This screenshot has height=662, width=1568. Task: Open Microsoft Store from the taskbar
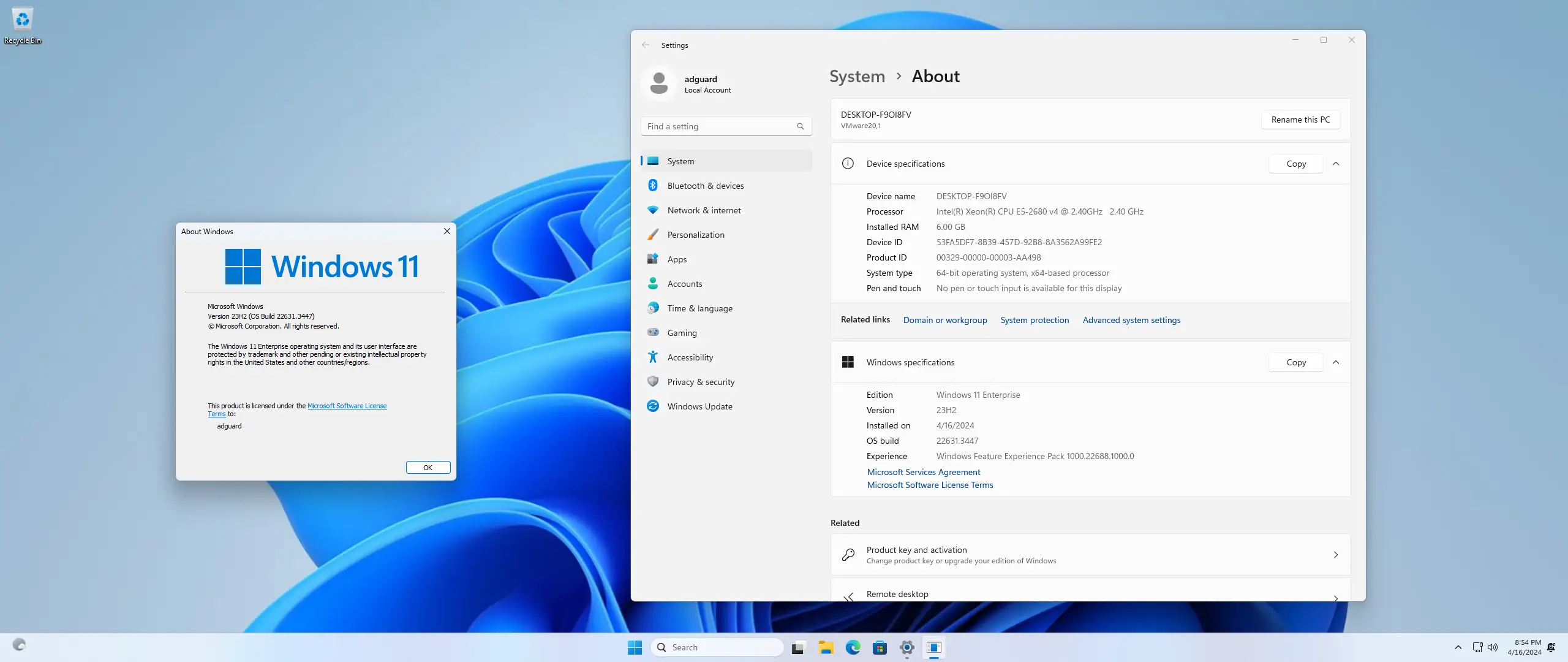pyautogui.click(x=880, y=647)
